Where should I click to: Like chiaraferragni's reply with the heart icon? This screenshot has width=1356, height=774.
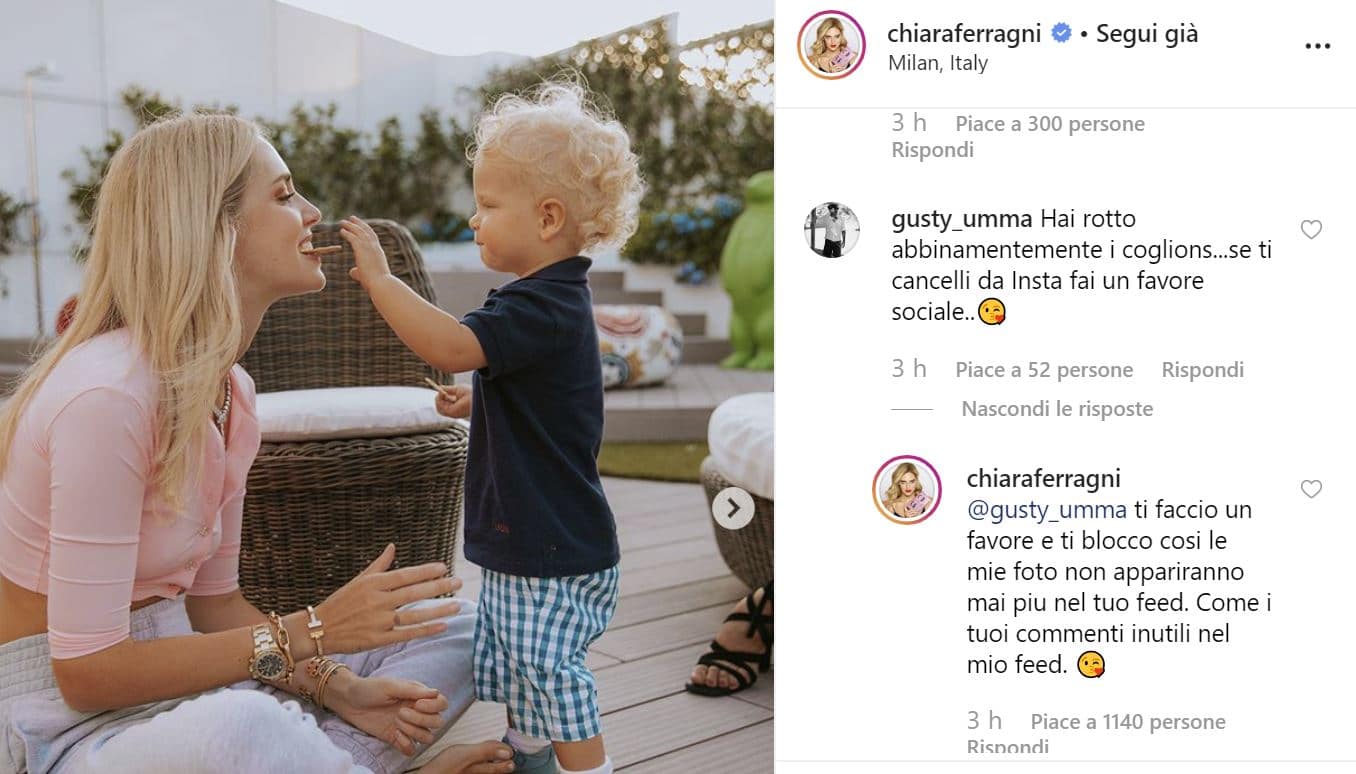point(1311,489)
